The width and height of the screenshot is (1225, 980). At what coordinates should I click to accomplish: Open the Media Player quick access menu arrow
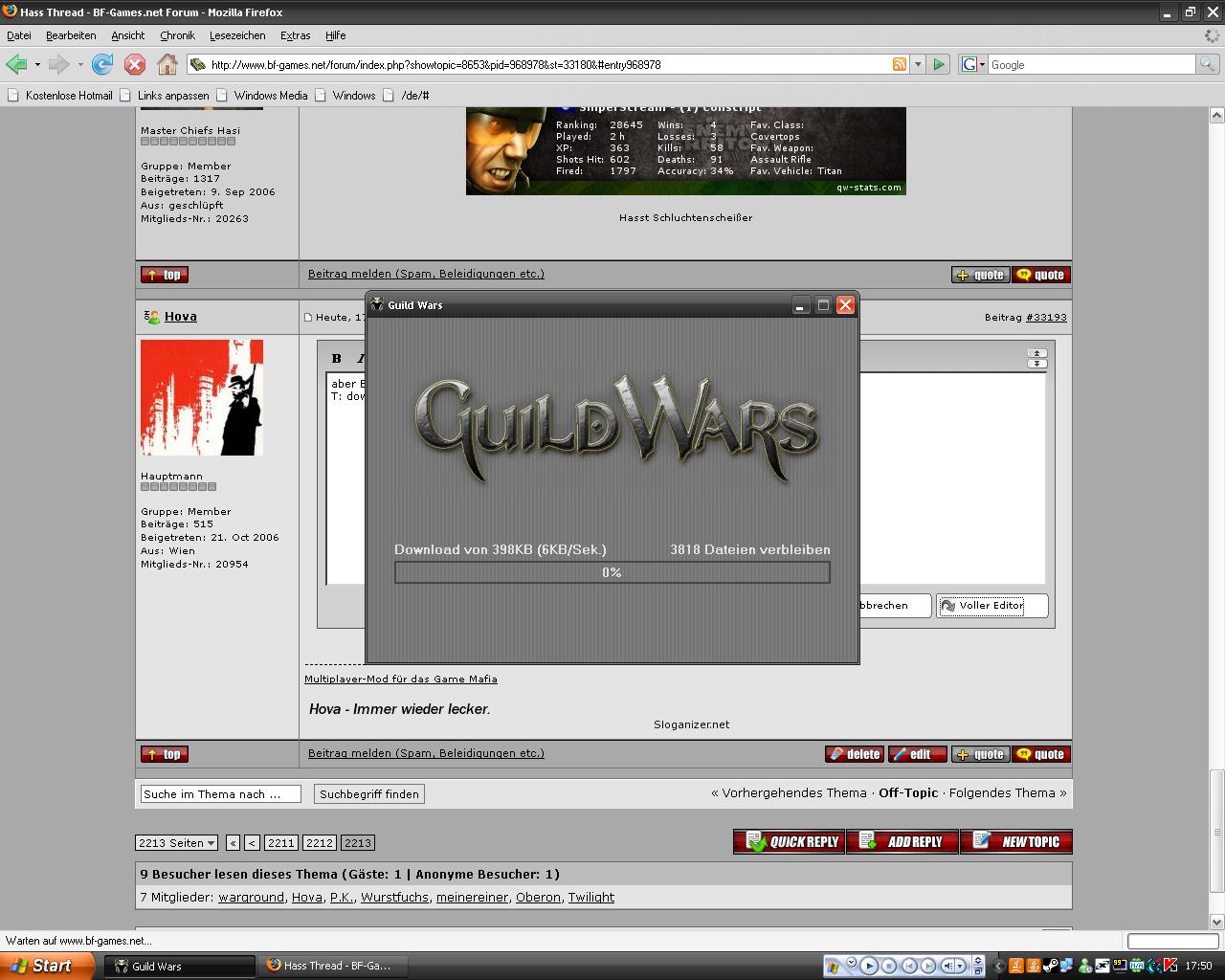pos(852,962)
